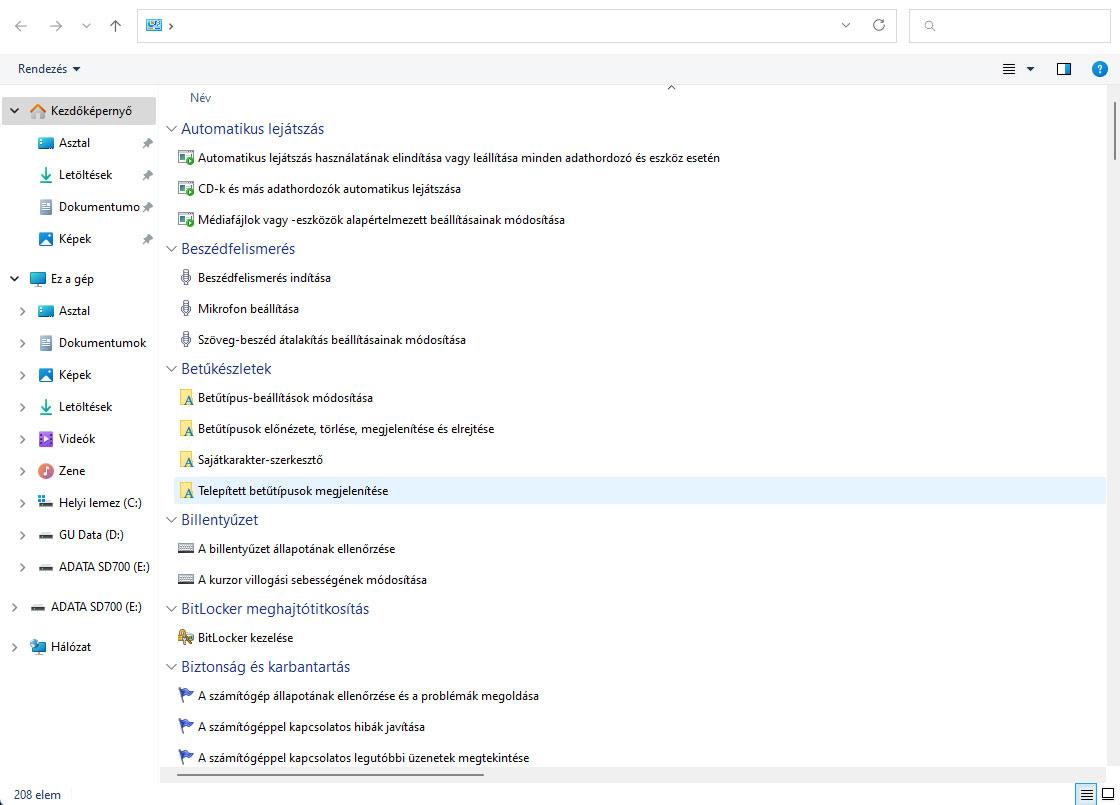The width and height of the screenshot is (1120, 805).
Task: Click the microphone icon beside Mikrofon beállítása
Action: (185, 308)
